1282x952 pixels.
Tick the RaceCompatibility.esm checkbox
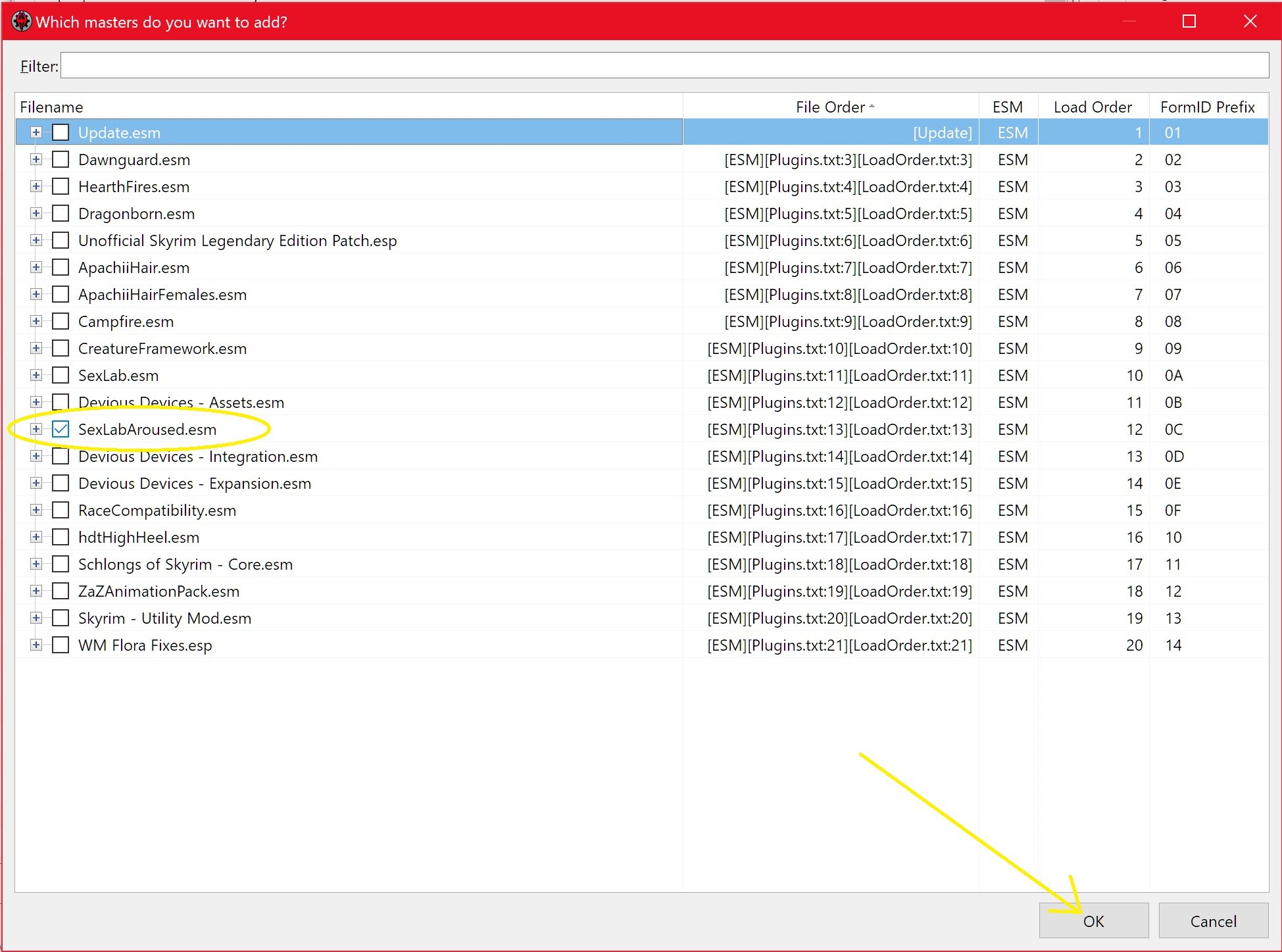pos(61,510)
